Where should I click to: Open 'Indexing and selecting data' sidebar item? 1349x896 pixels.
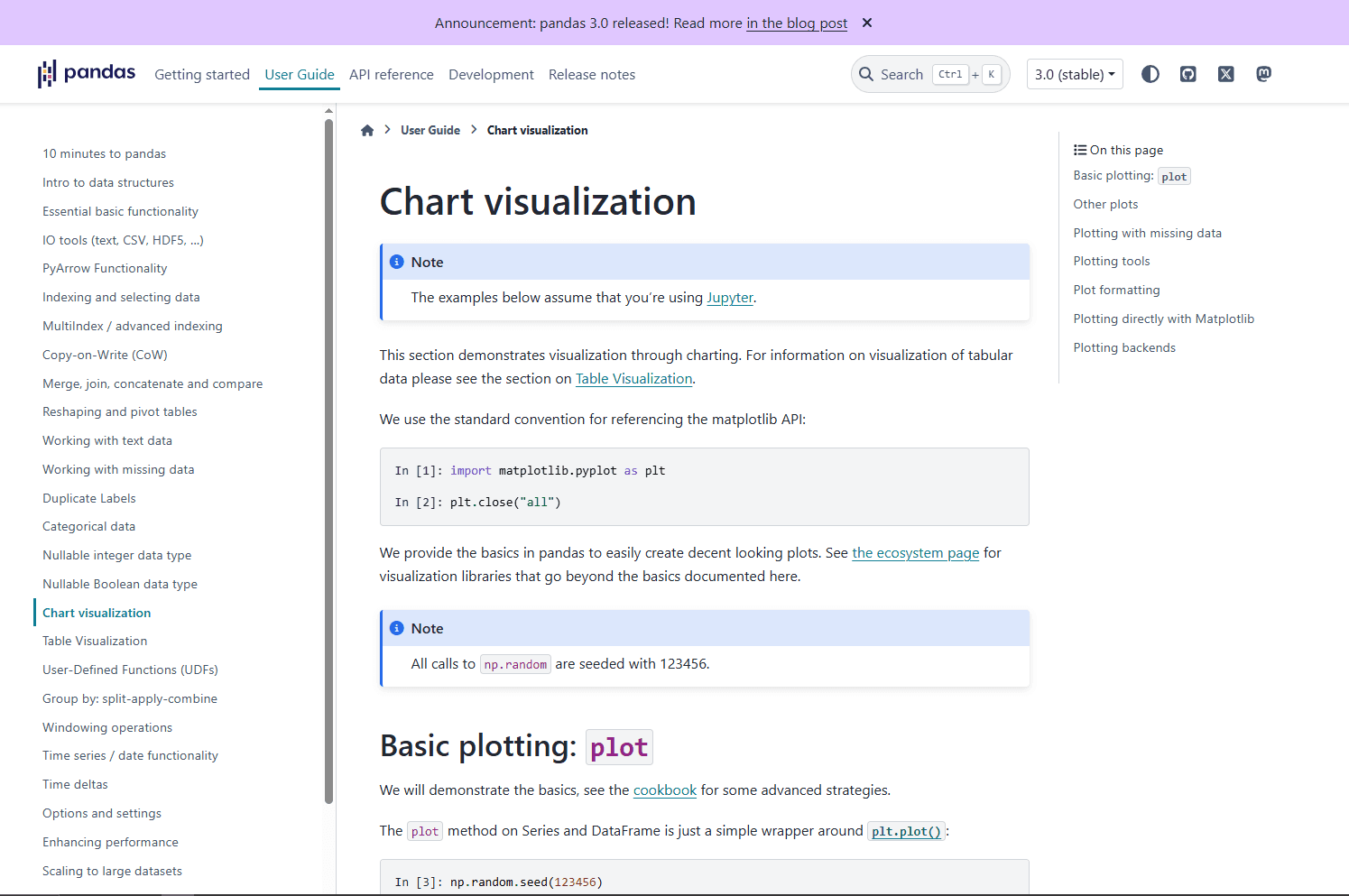coord(121,297)
